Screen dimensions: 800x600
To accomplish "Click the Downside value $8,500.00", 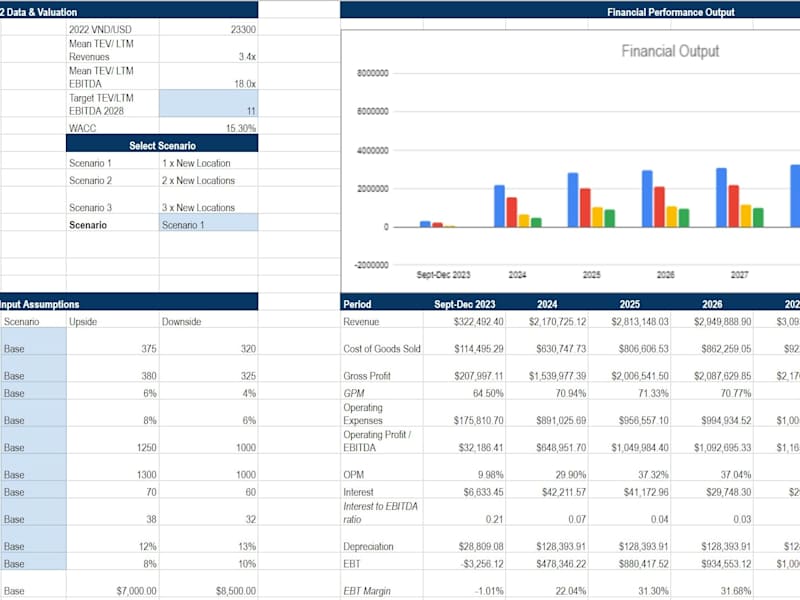I will click(235, 591).
